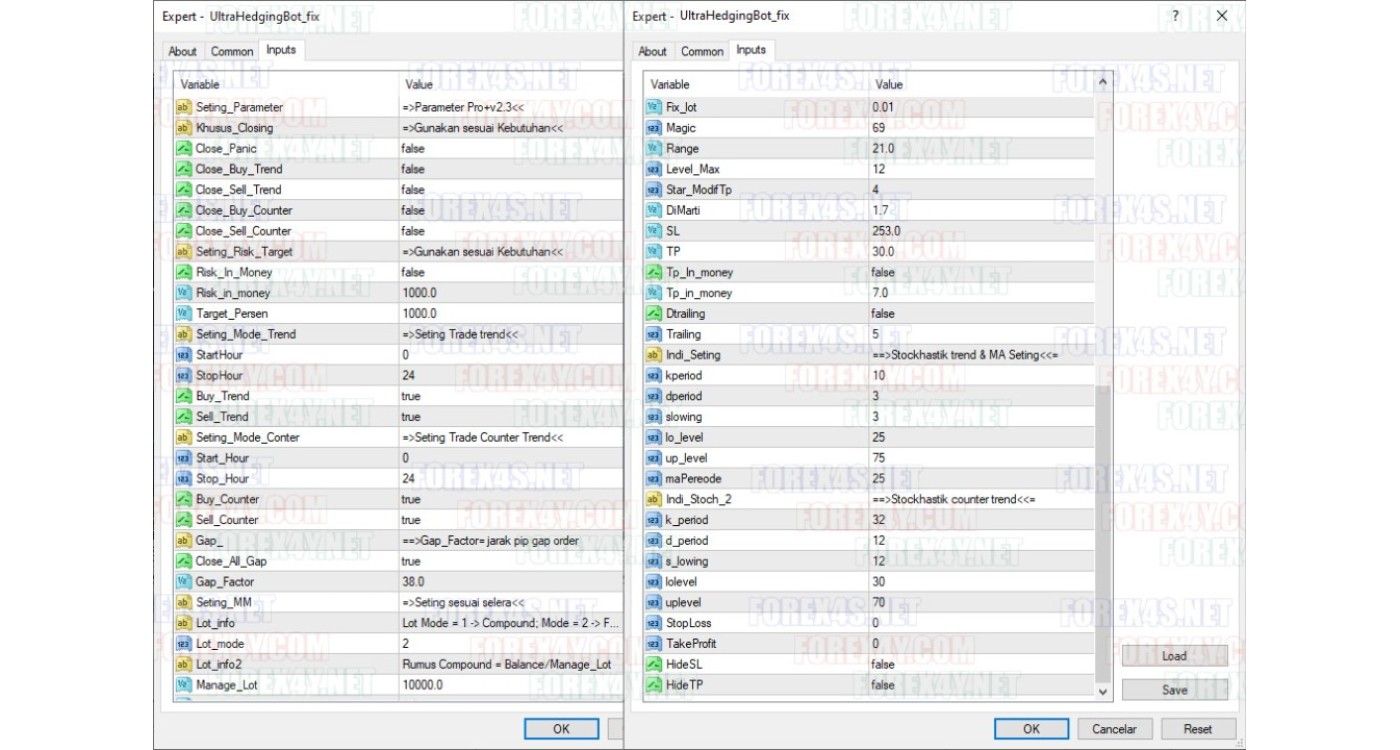Select the Close_All_Gap true value
Image resolution: width=1400 pixels, height=750 pixels.
click(x=411, y=561)
